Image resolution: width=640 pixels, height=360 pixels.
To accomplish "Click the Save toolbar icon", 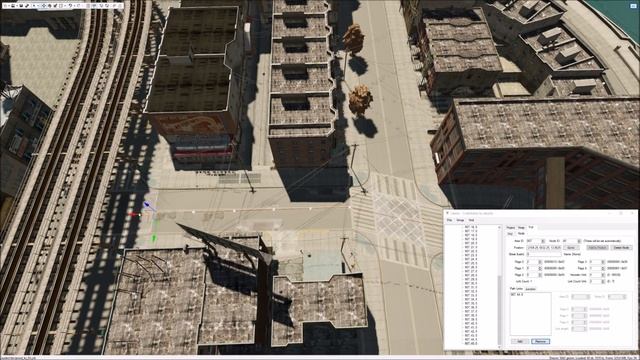I will [21, 6].
